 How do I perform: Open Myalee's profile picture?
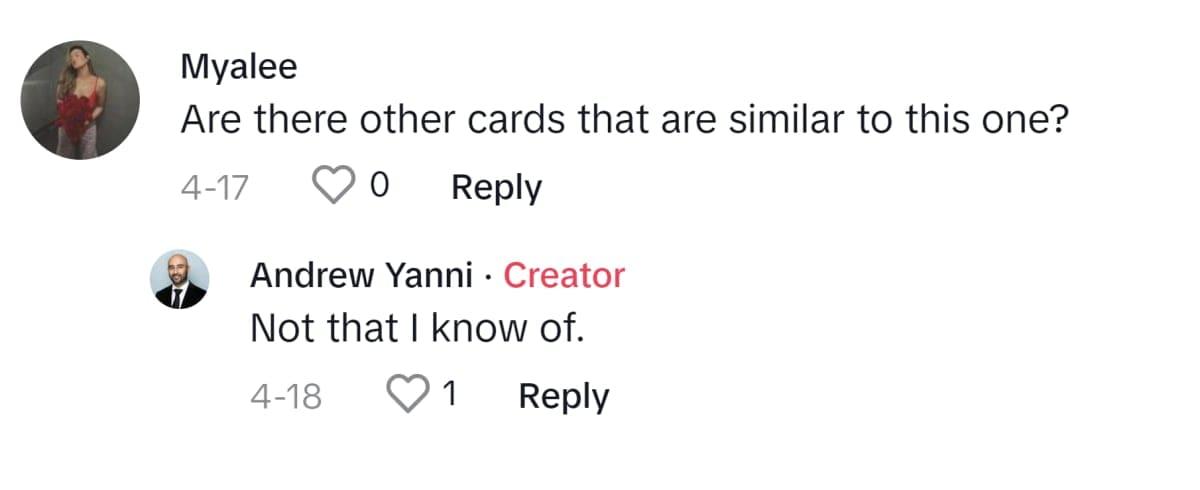pos(81,100)
